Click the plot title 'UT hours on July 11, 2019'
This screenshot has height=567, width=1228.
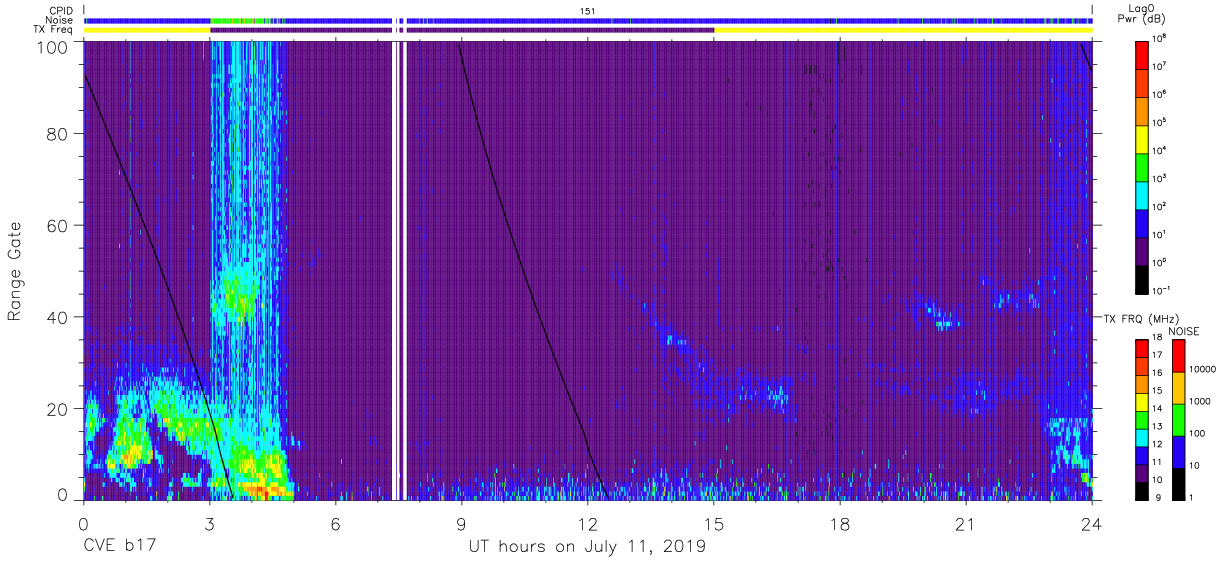pos(587,547)
